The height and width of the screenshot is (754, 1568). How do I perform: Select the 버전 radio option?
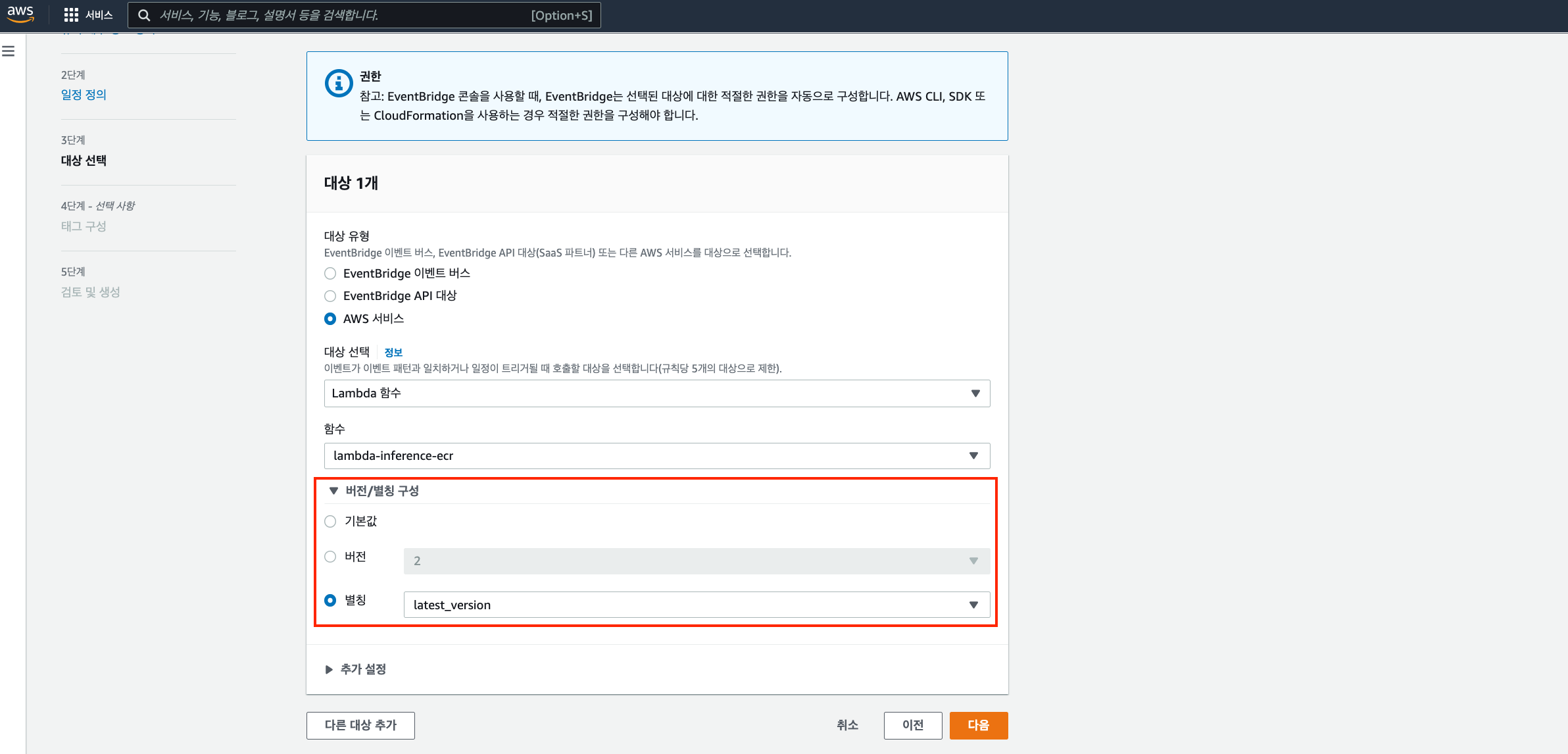pos(330,557)
